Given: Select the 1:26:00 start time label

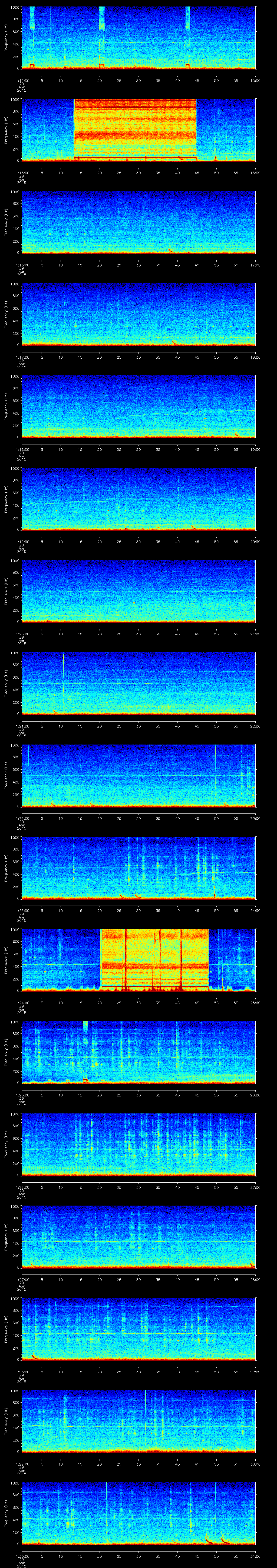Looking at the screenshot, I should [x=22, y=1187].
